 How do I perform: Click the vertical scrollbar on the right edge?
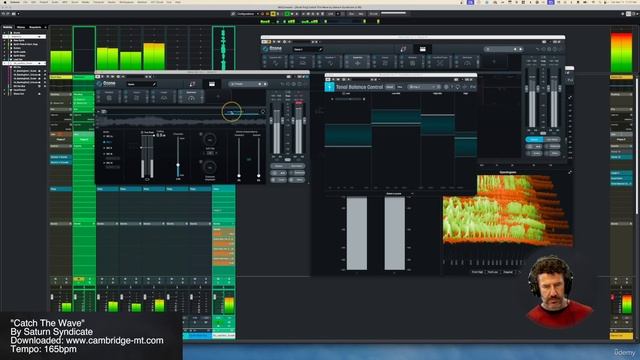pyautogui.click(x=637, y=145)
